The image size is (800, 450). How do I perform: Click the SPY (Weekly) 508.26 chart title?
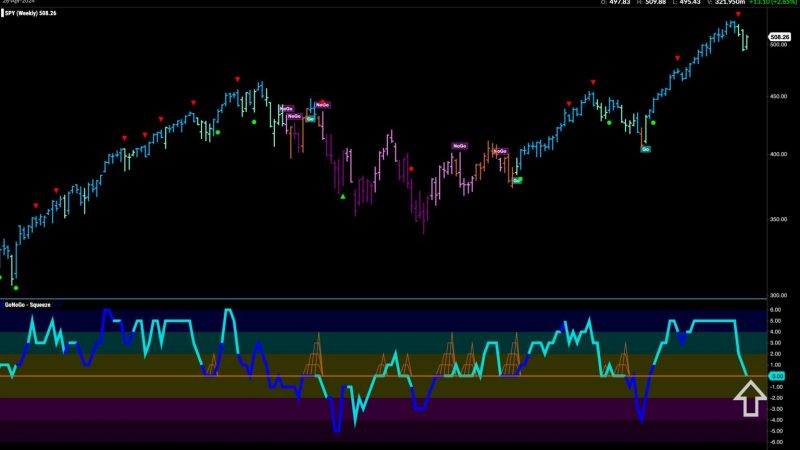[x=31, y=13]
